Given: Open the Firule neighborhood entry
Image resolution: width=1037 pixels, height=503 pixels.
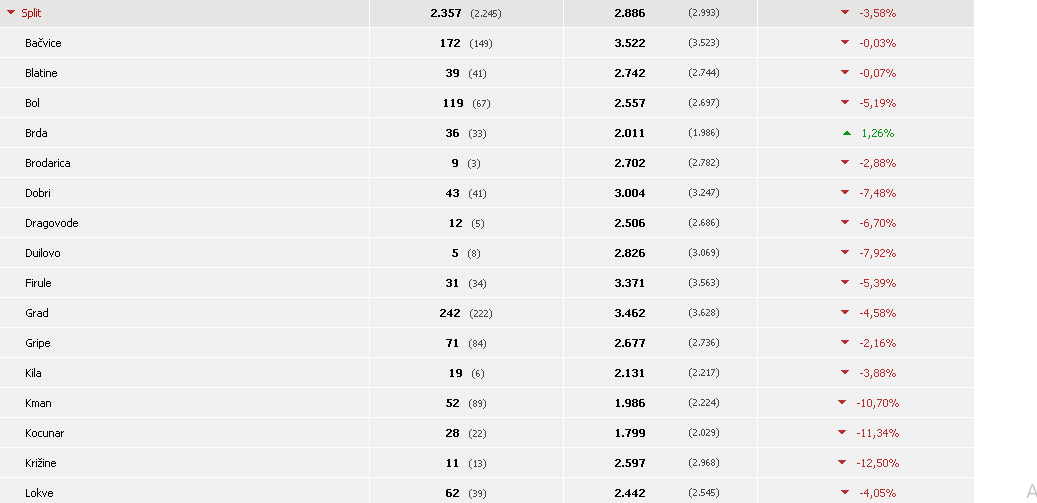Looking at the screenshot, I should tap(38, 283).
